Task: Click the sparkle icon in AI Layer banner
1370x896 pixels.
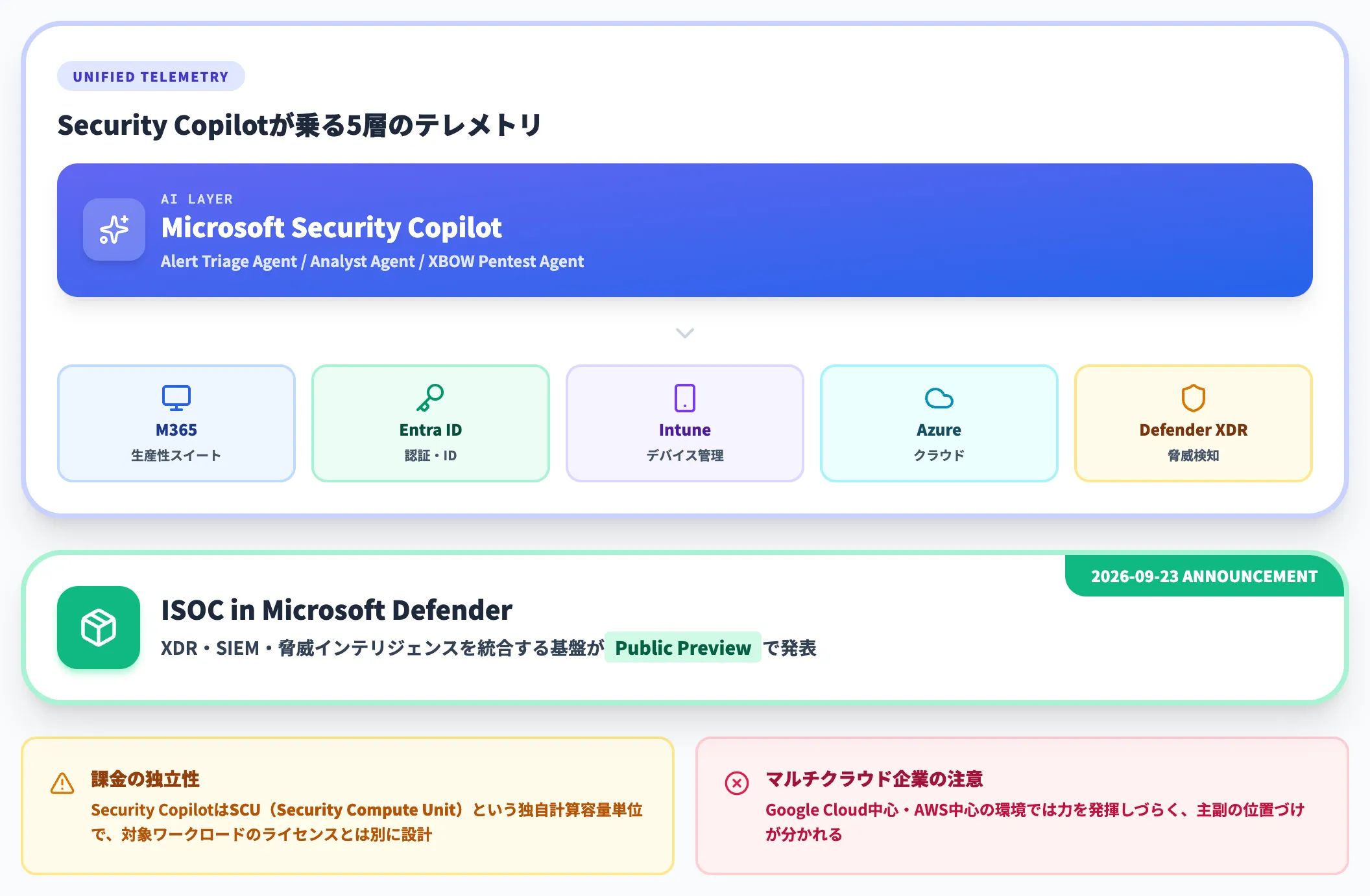Action: pyautogui.click(x=114, y=230)
